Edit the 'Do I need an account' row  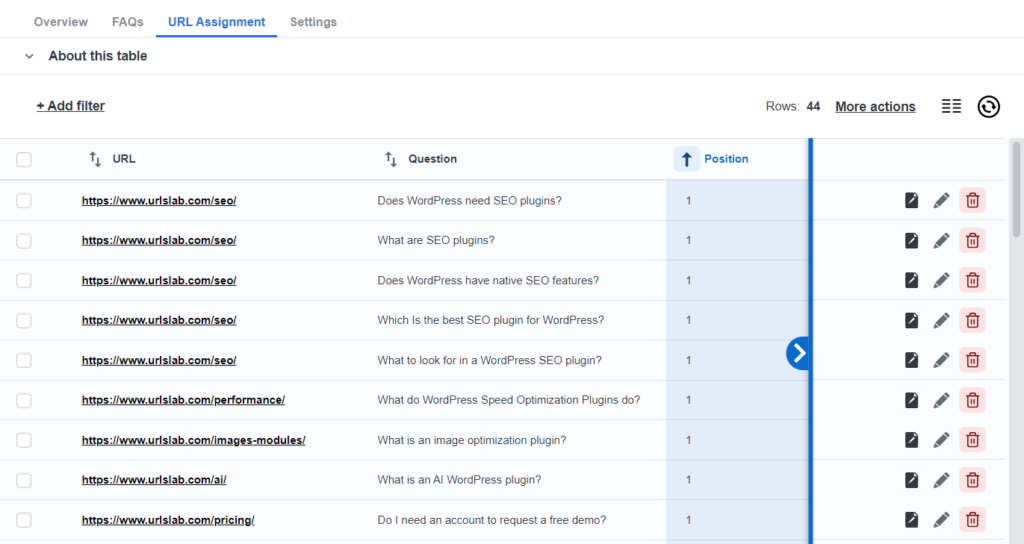coord(941,520)
